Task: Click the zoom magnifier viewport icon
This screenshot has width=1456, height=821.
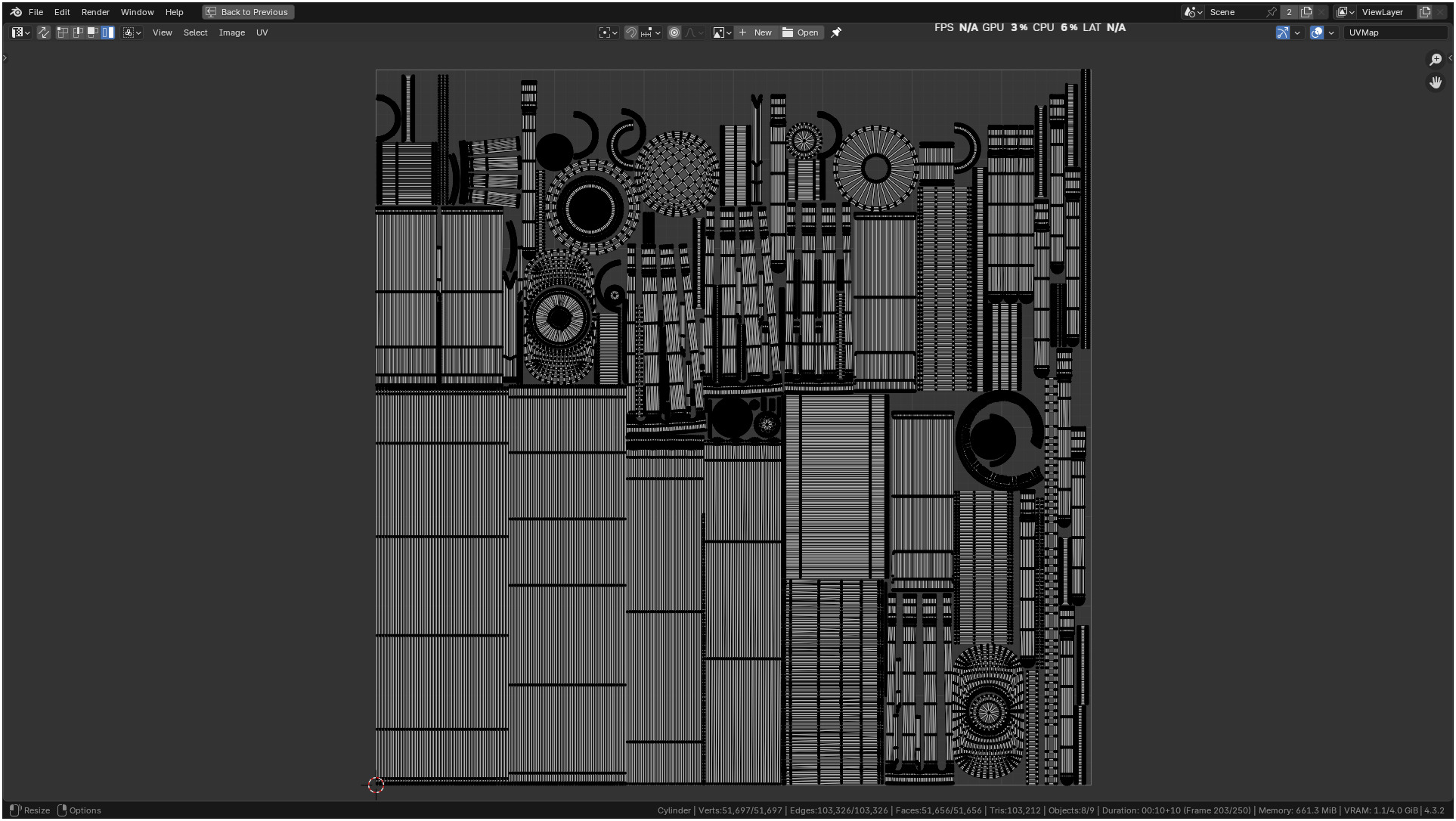Action: point(1435,60)
